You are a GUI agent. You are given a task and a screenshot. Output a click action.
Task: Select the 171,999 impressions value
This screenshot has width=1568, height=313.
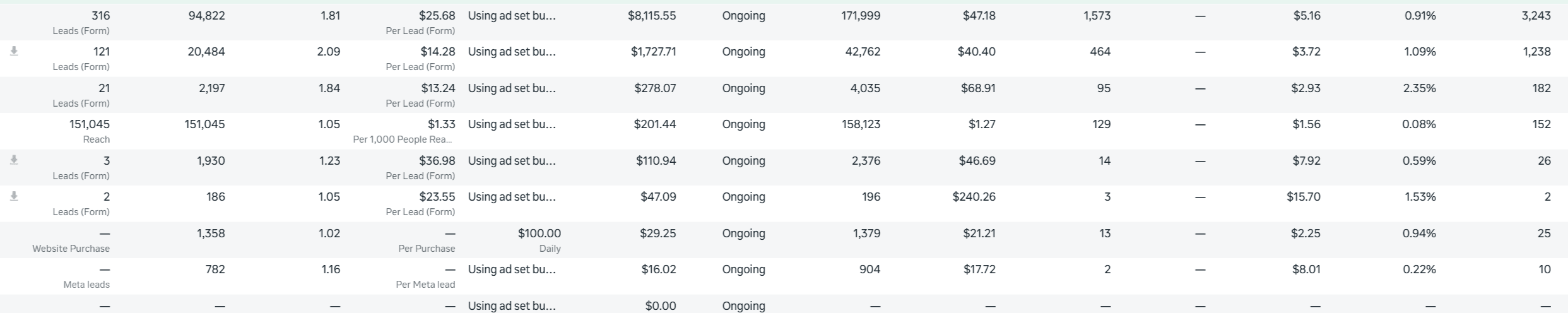coord(861,16)
